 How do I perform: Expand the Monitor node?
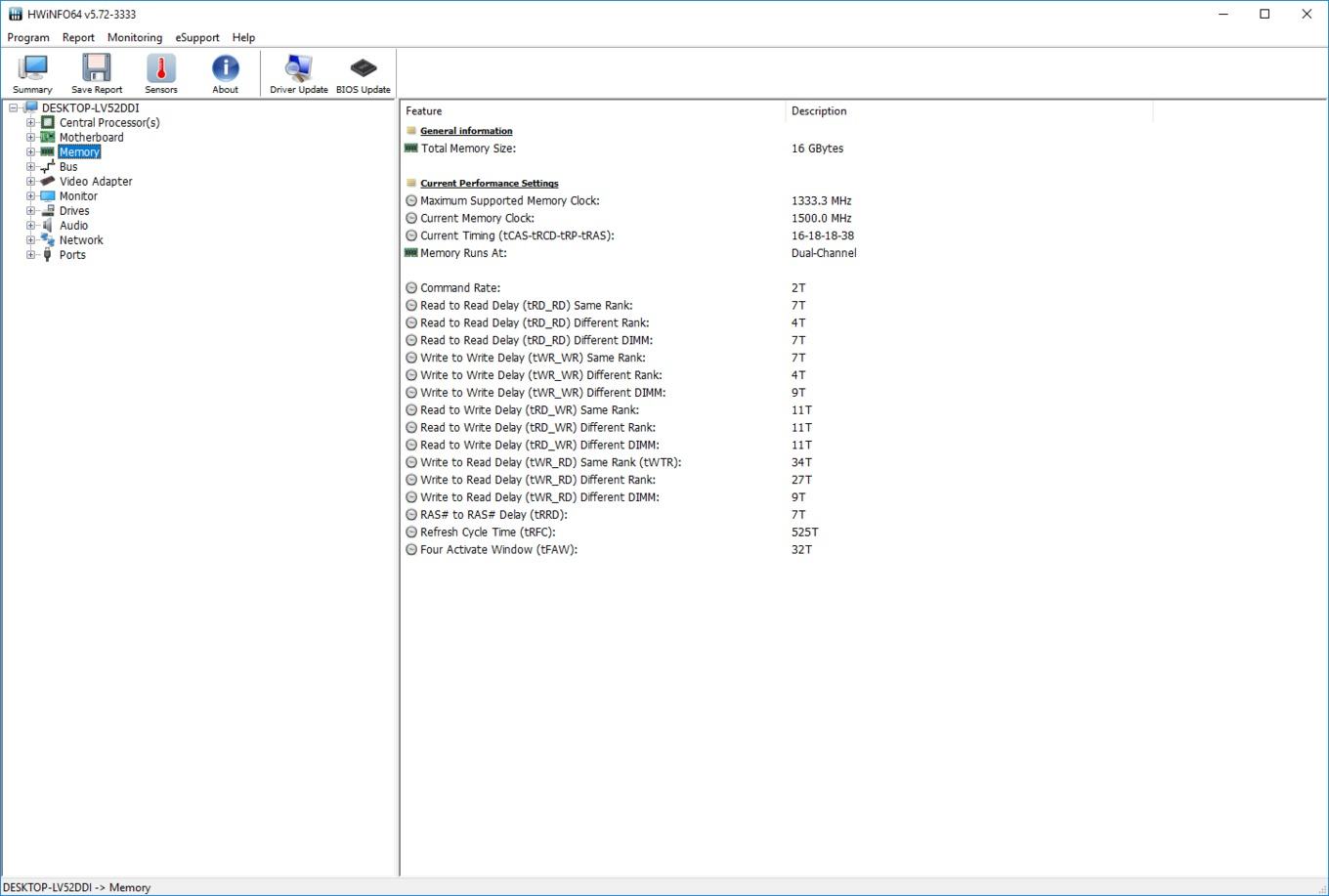(30, 196)
